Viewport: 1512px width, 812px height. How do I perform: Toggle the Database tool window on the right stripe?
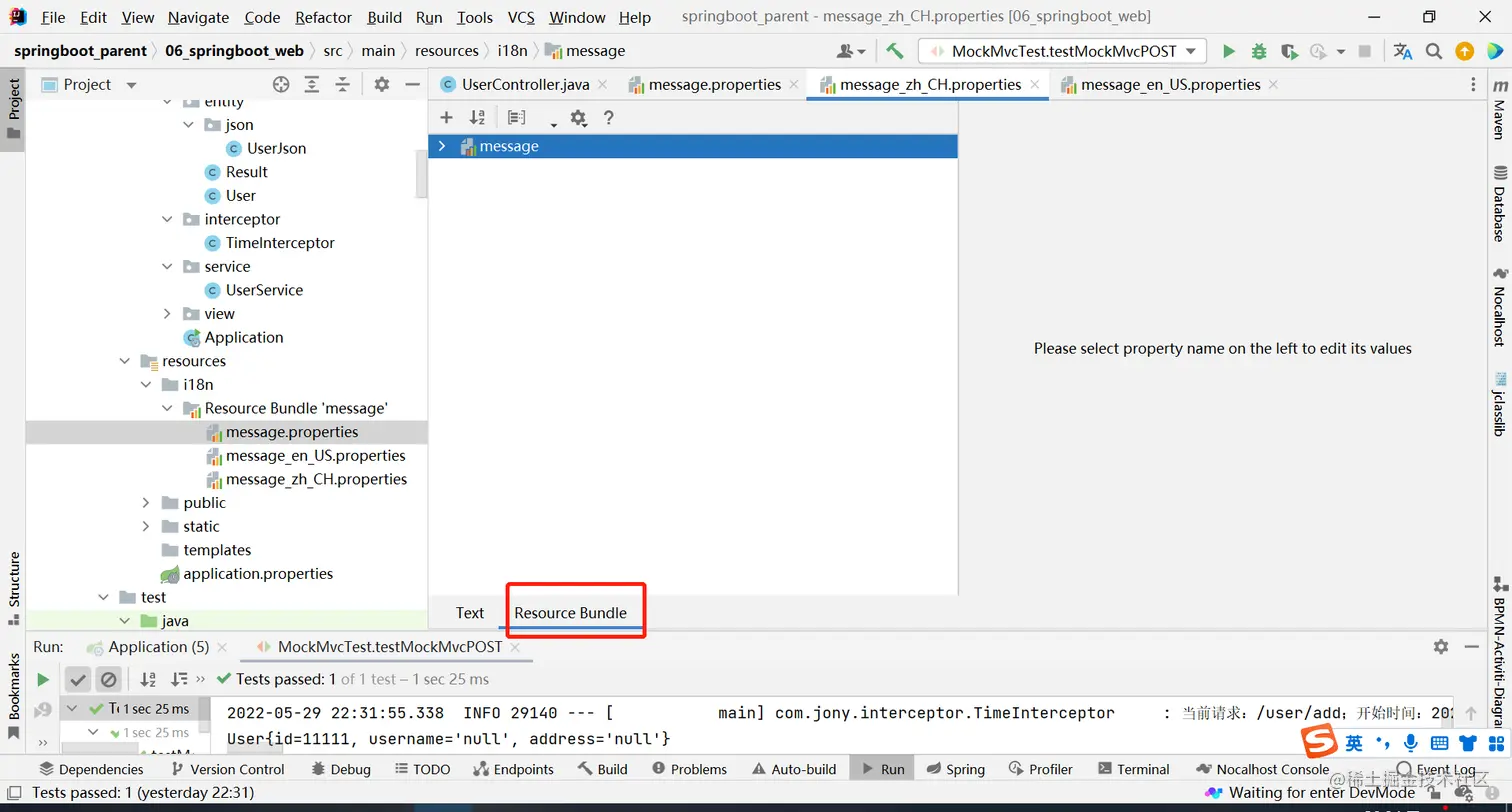tap(1499, 204)
